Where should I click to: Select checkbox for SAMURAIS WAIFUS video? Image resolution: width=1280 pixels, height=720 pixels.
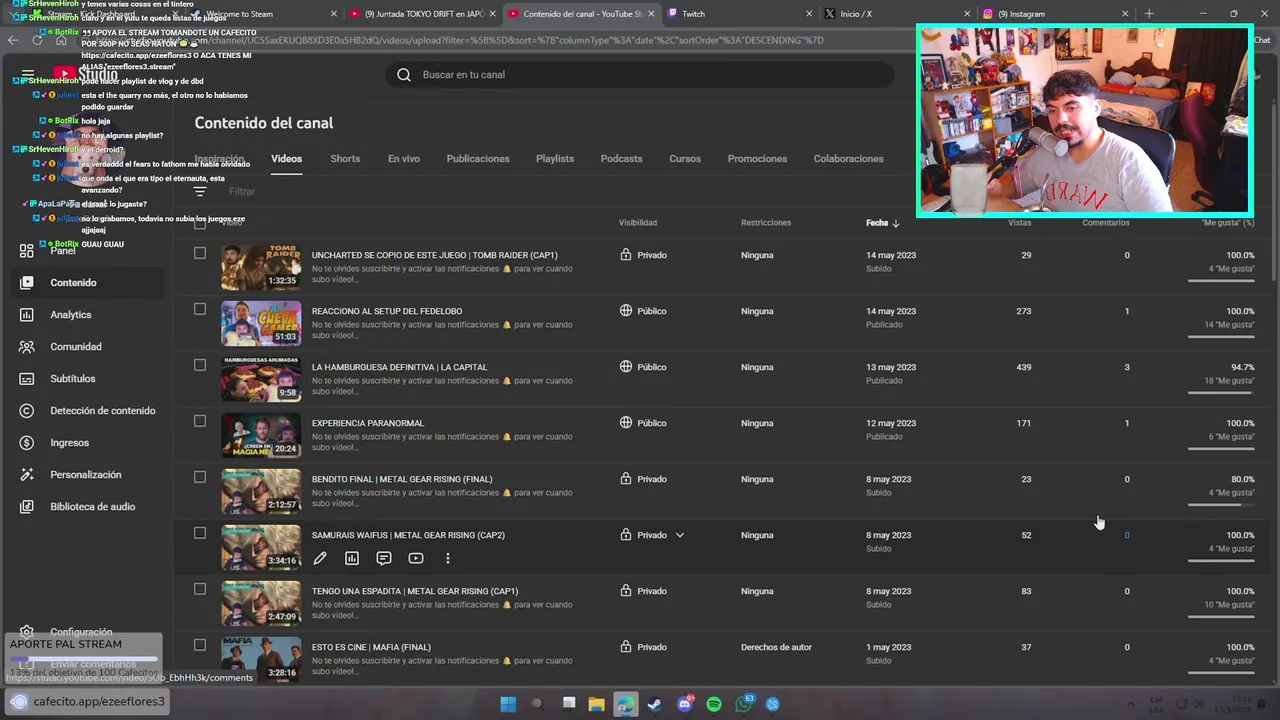tap(200, 534)
